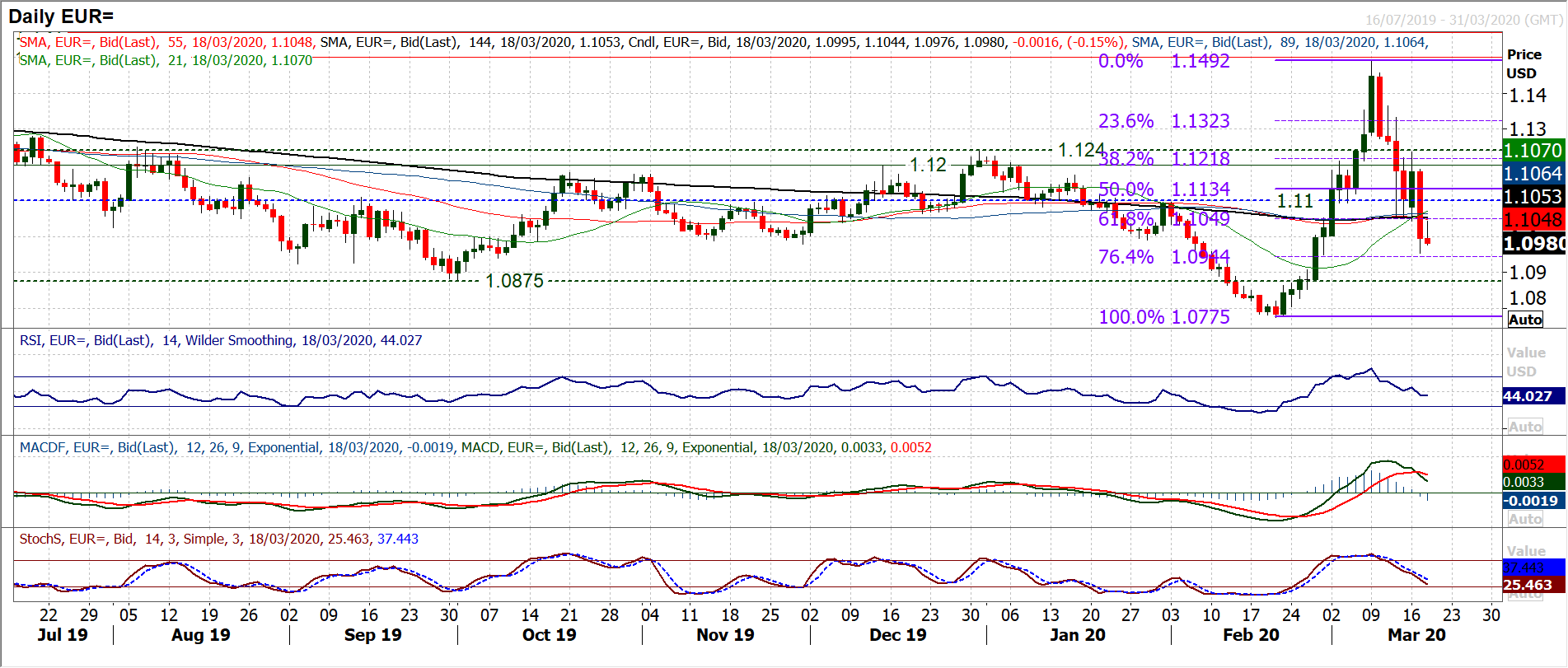Click the Price USD axis heading

point(1524,63)
